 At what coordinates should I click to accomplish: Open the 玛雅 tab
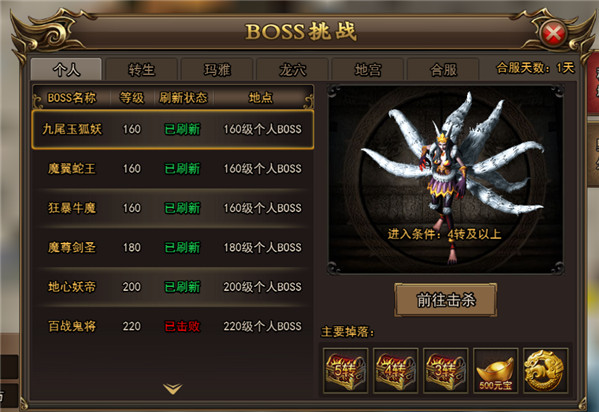click(217, 70)
